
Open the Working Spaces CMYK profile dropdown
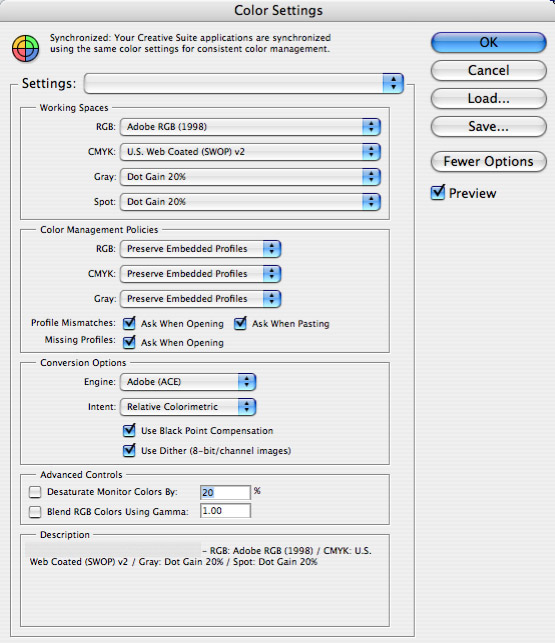250,152
